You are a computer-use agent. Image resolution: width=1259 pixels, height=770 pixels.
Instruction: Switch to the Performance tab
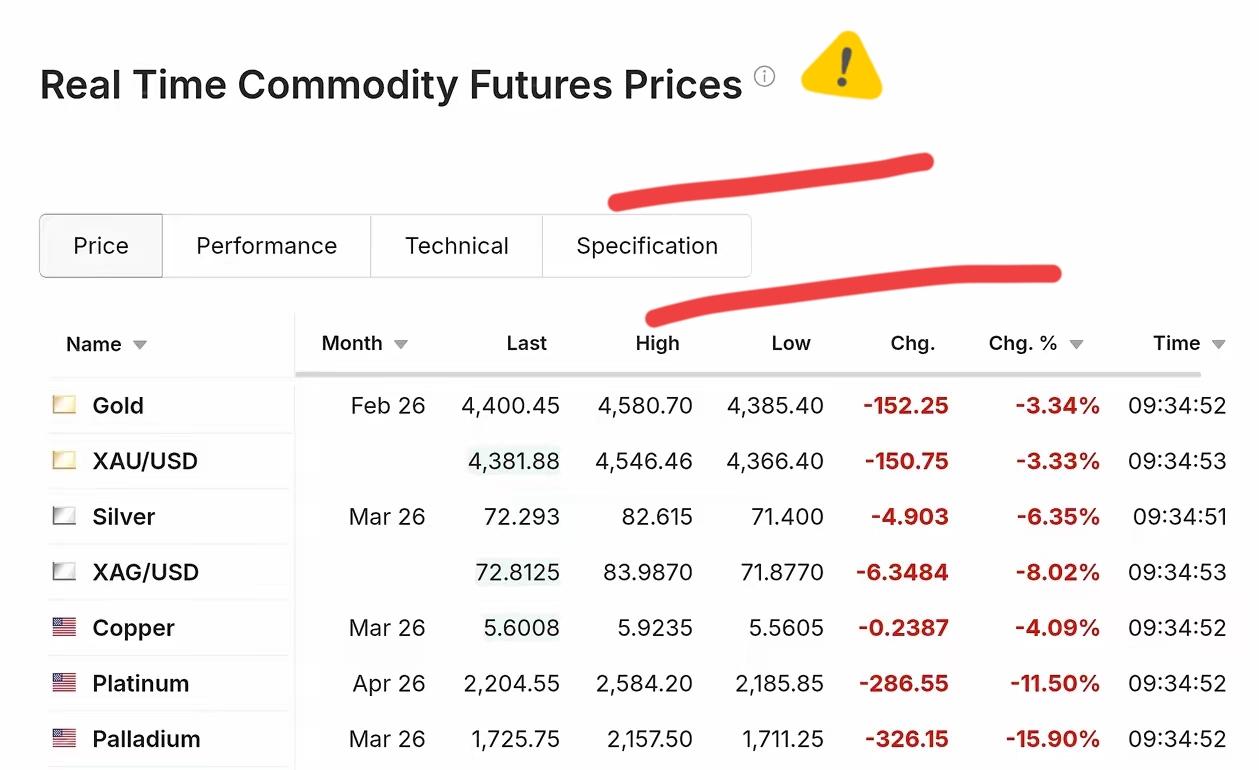point(266,246)
